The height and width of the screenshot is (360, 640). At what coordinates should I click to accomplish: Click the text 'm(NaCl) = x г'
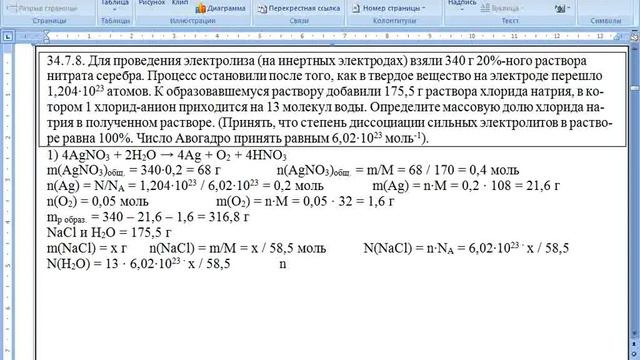pyautogui.click(x=87, y=248)
